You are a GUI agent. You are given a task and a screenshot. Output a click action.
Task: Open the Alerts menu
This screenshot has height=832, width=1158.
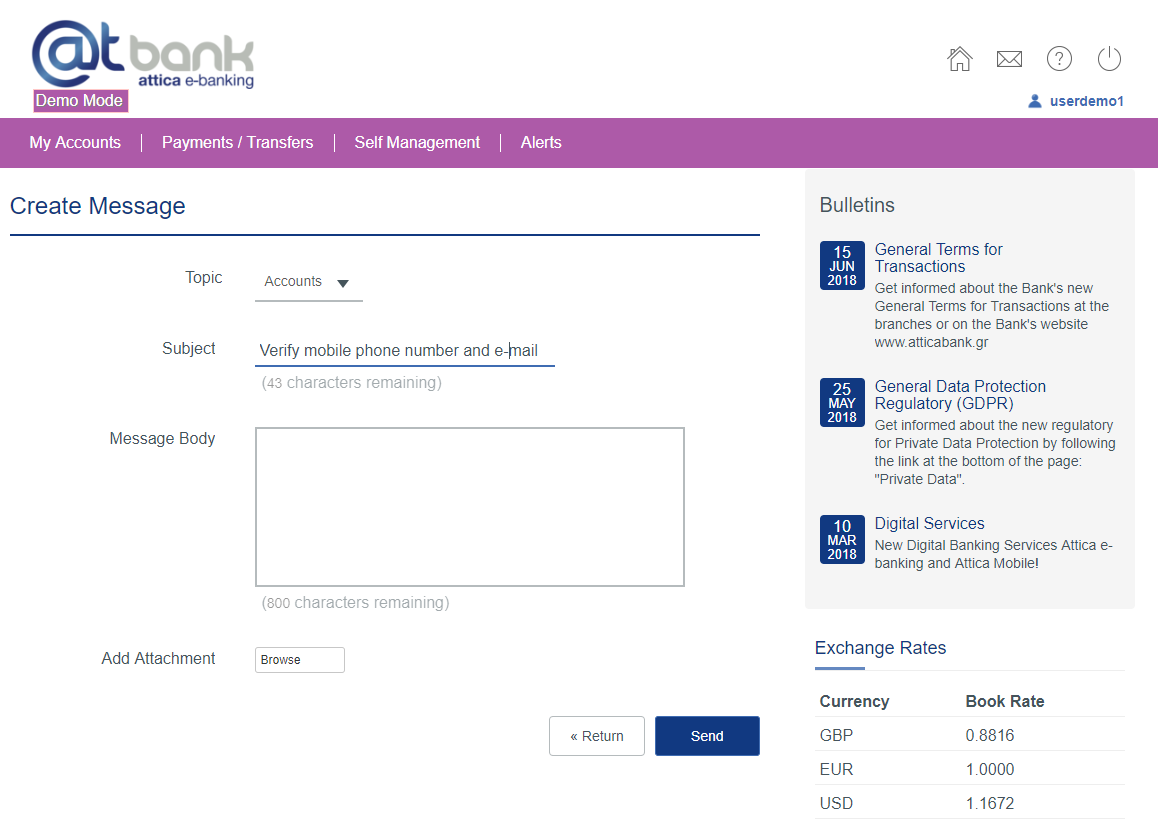541,142
